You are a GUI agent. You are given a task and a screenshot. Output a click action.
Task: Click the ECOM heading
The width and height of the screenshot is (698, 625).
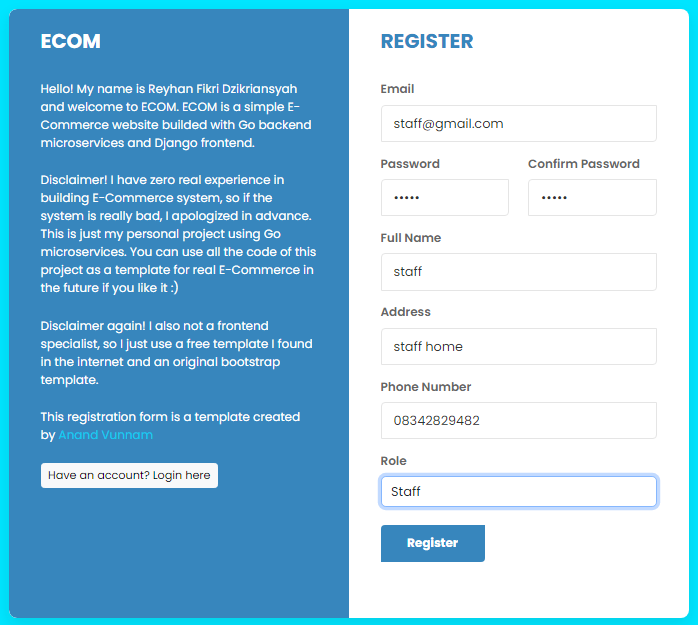70,42
